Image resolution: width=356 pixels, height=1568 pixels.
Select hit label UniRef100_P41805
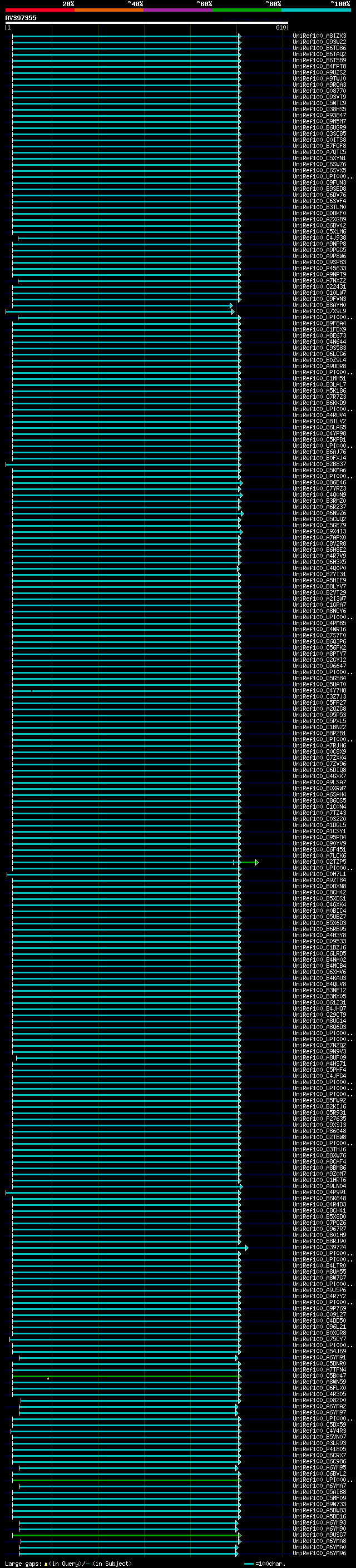(x=319, y=1450)
